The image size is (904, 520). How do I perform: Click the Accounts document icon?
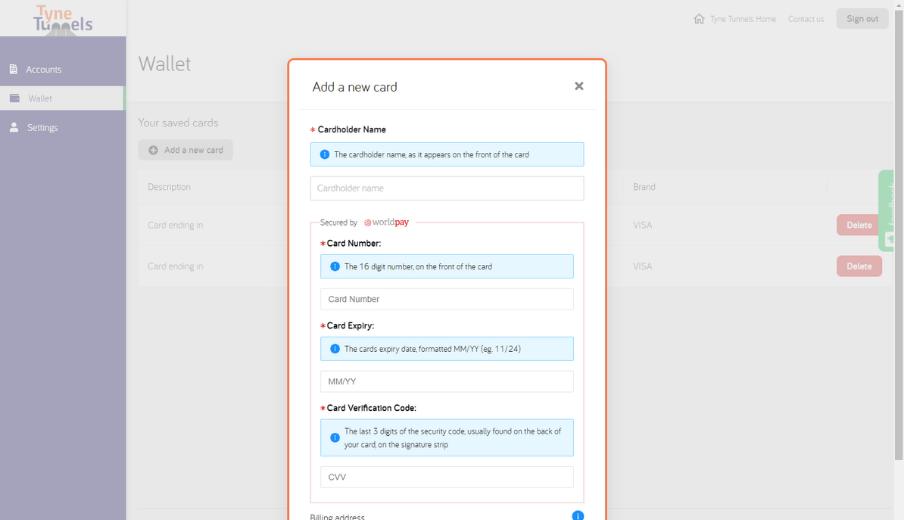coord(13,69)
